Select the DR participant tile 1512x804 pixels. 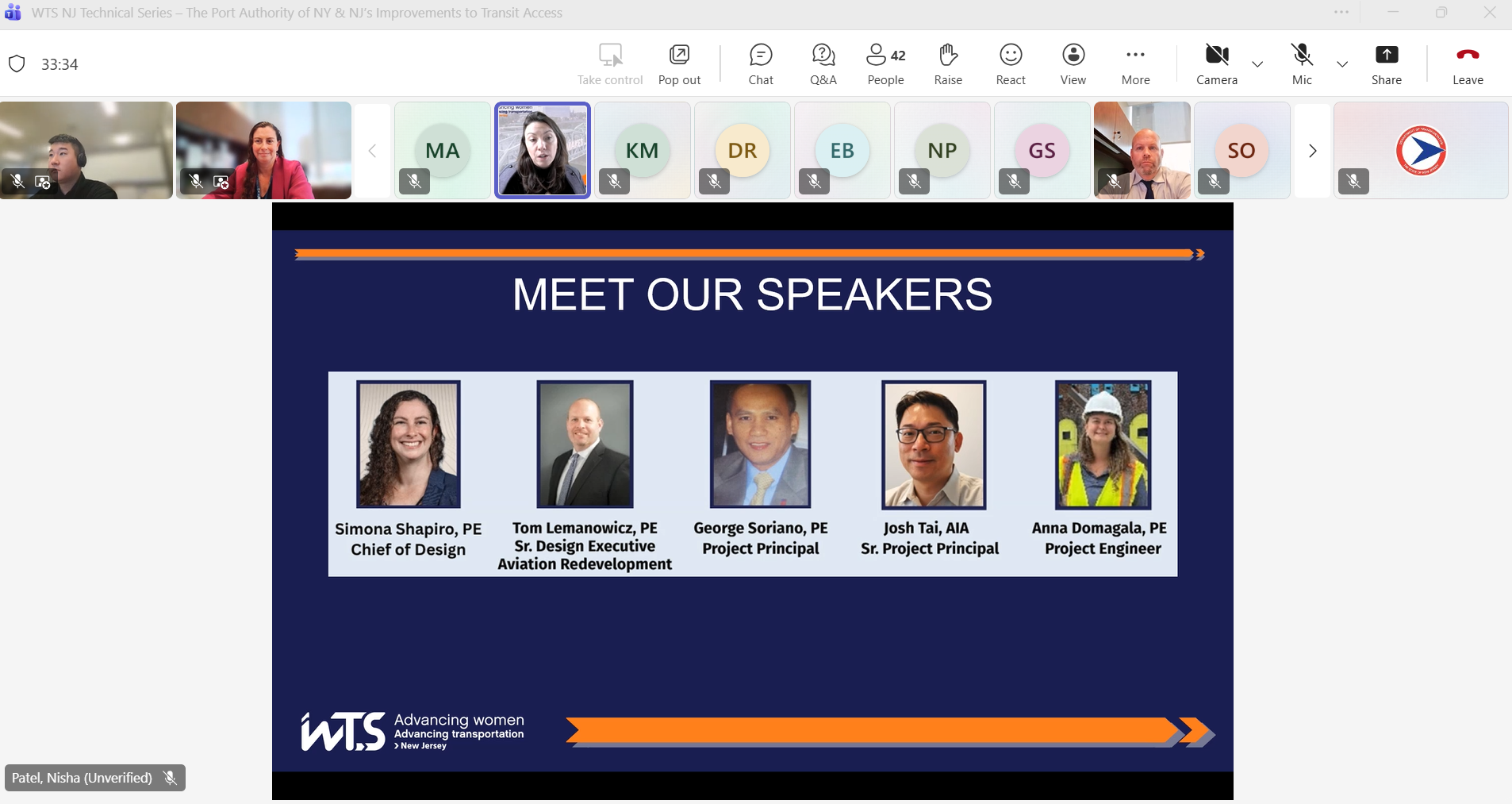tap(742, 150)
